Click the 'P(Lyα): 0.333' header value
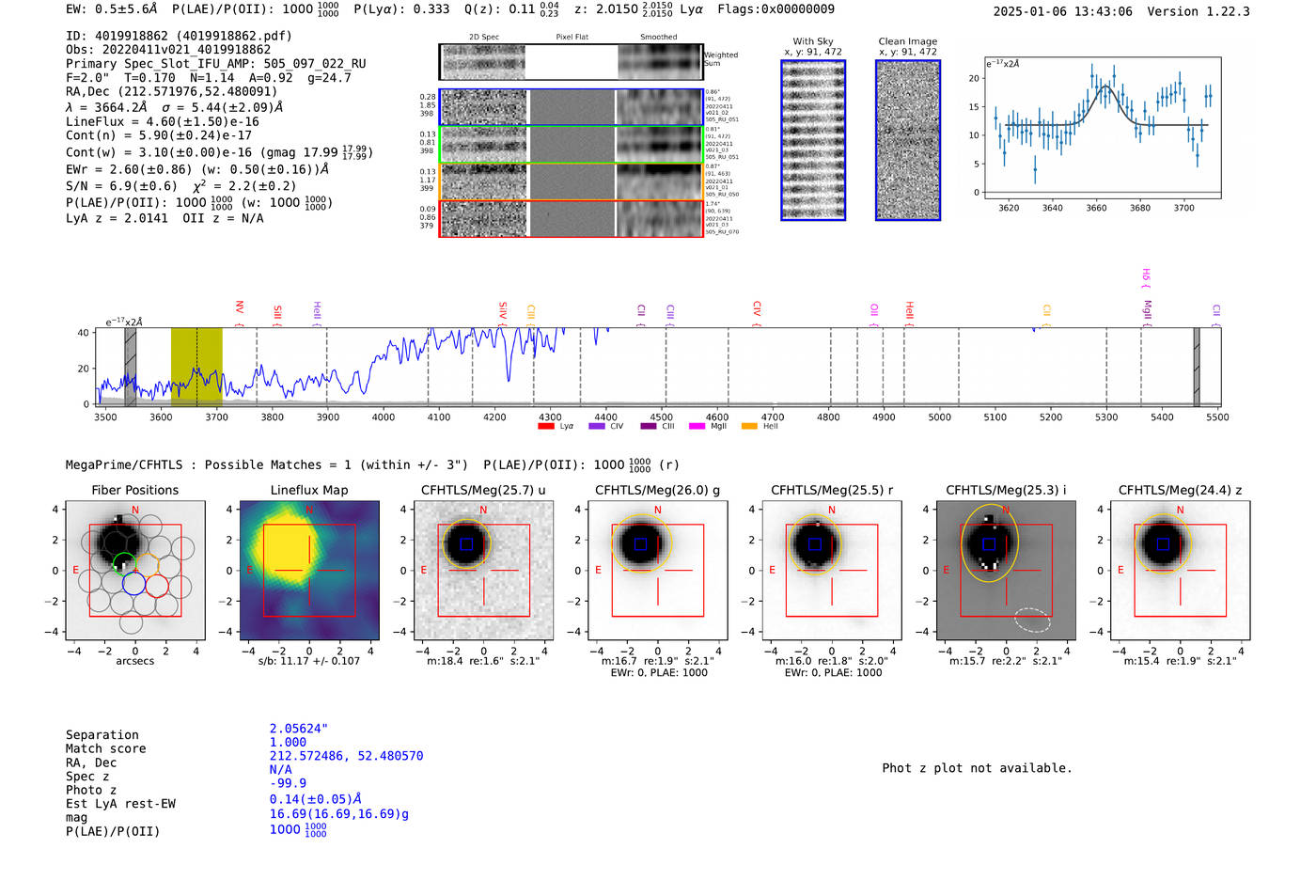The width and height of the screenshot is (1316, 896). click(401, 9)
